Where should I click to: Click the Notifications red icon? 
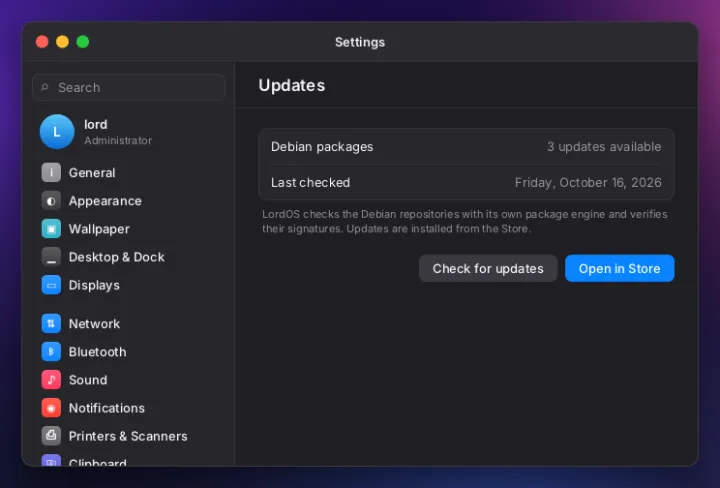tap(51, 408)
